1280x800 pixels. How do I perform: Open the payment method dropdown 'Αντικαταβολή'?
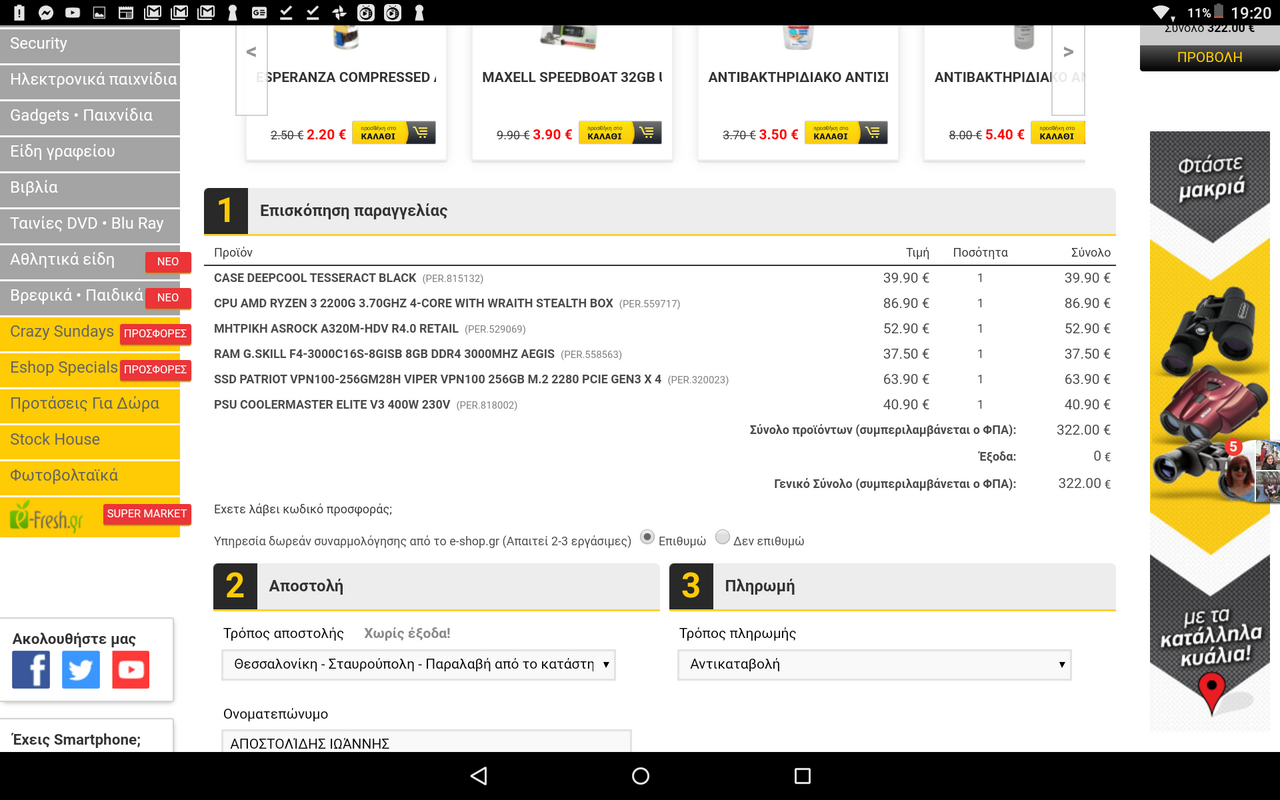point(874,664)
